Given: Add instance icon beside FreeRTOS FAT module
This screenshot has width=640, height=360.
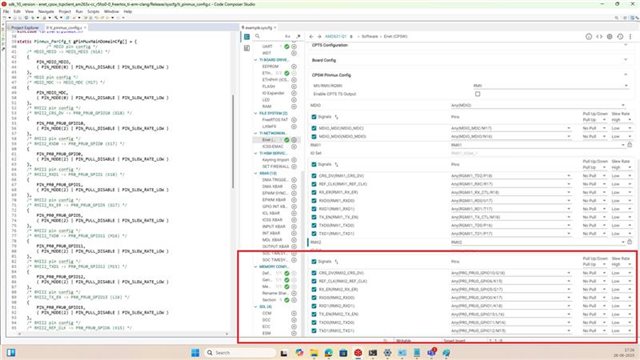Looking at the screenshot, I should pyautogui.click(x=294, y=120).
